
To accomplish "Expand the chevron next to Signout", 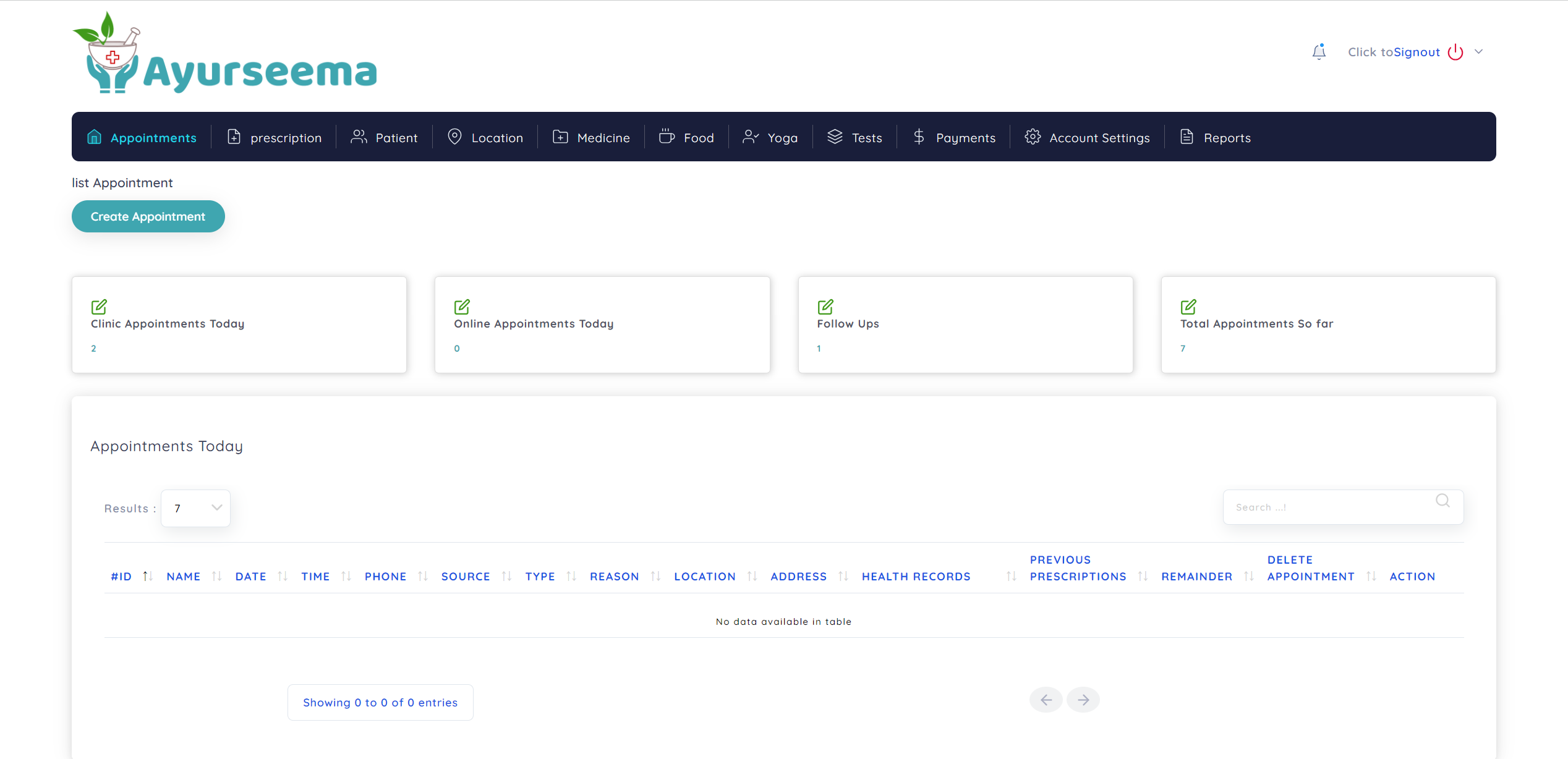I will click(x=1478, y=52).
